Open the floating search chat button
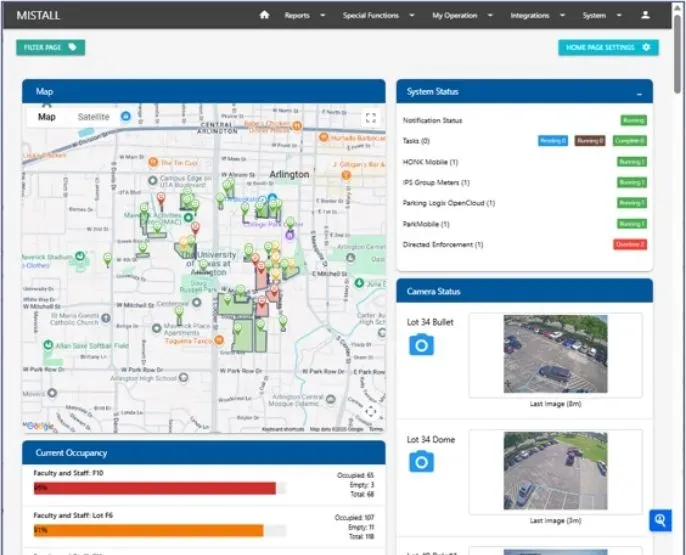The image size is (686, 555). coord(660,520)
